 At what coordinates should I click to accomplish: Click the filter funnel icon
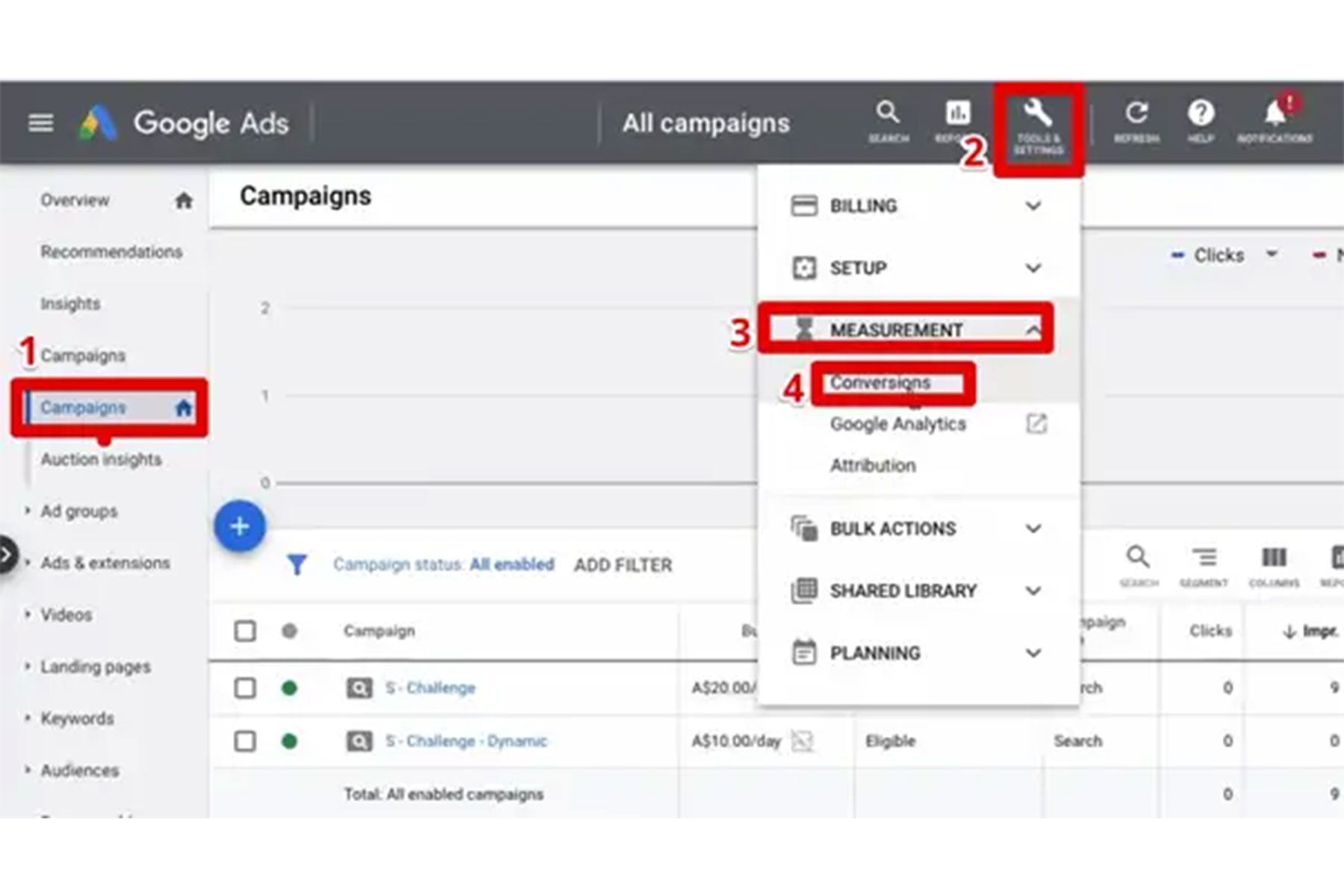coord(297,564)
